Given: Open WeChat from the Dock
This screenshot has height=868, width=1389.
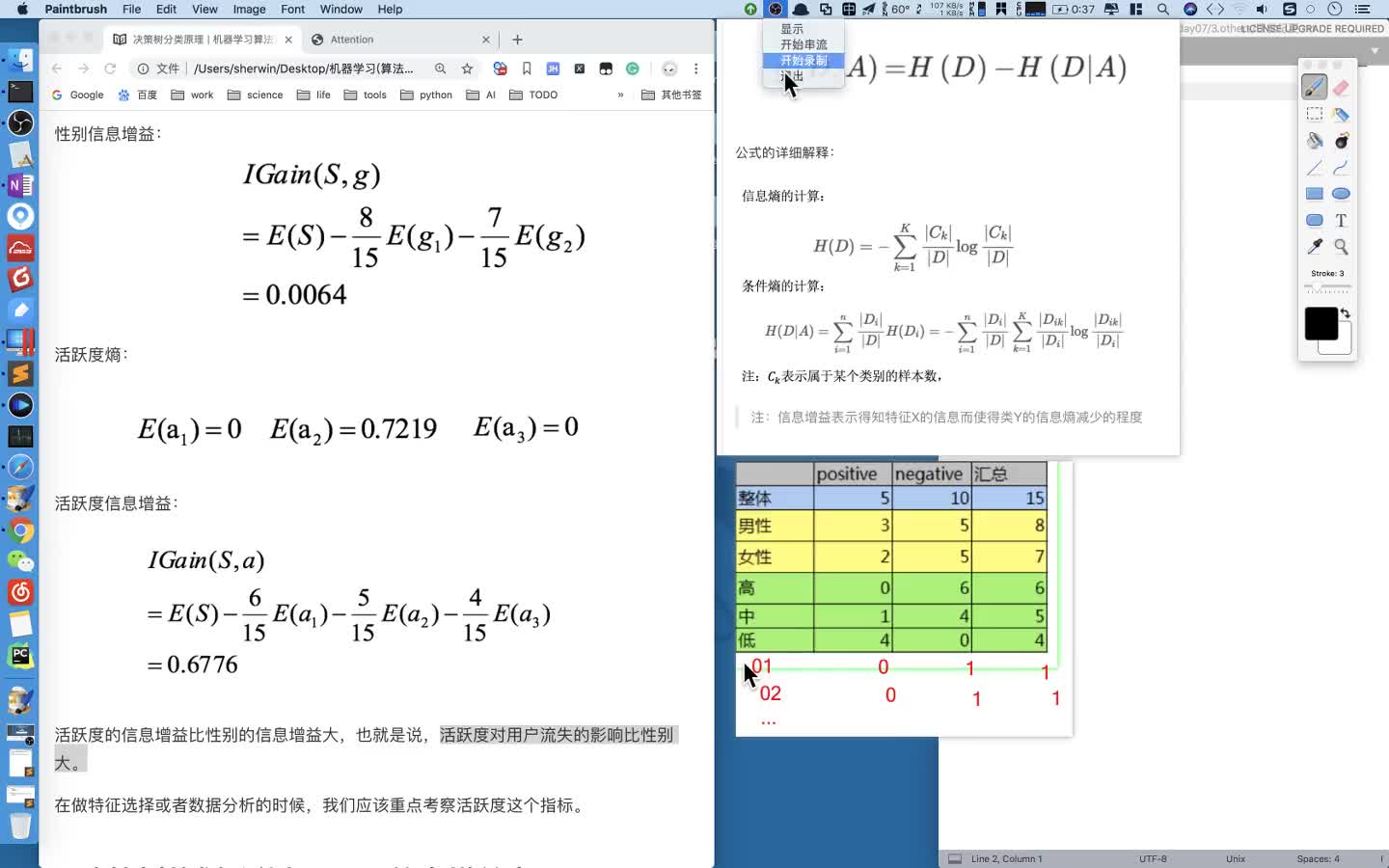Looking at the screenshot, I should coord(20,561).
